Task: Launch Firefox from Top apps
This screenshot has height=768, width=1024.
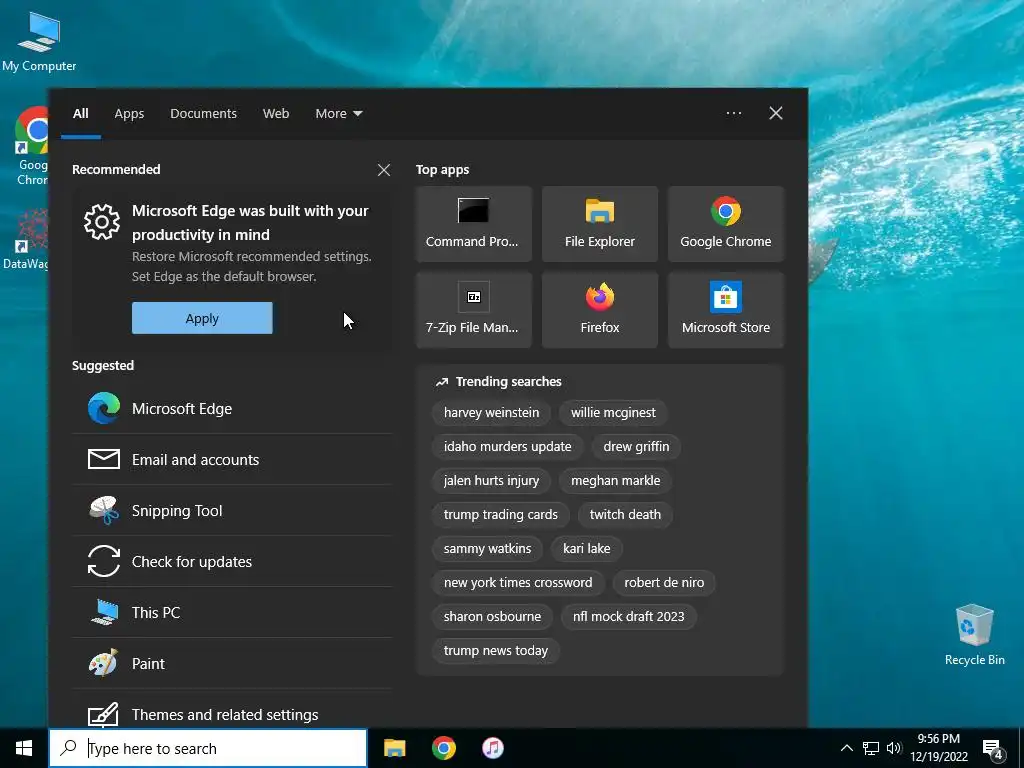Action: tap(600, 310)
